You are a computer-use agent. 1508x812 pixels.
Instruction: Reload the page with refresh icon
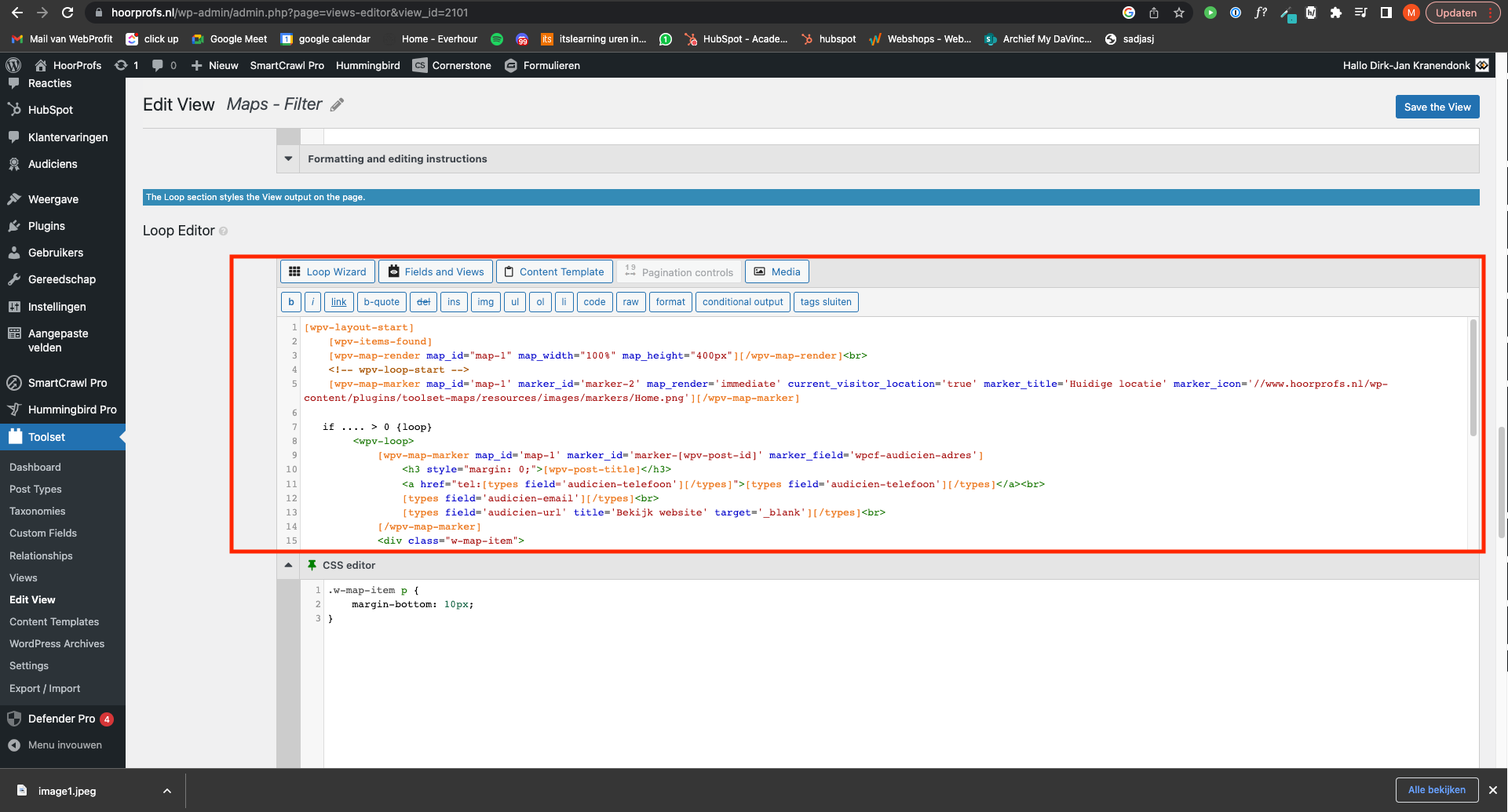pos(68,13)
